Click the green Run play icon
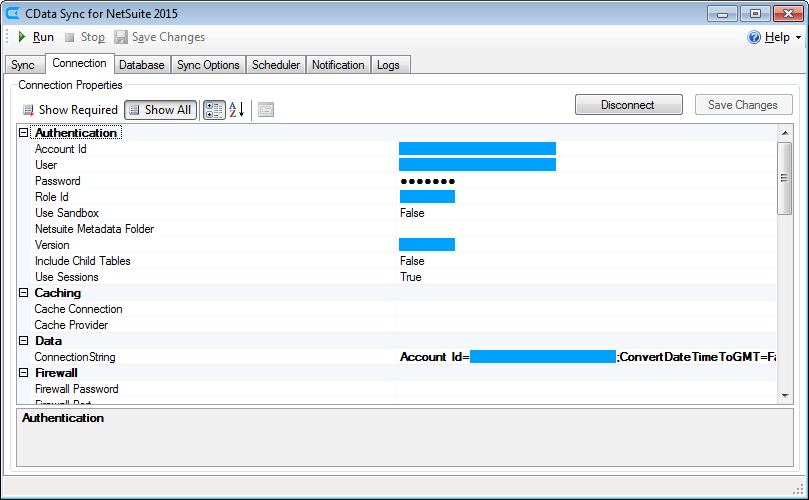809x500 pixels. [22, 37]
